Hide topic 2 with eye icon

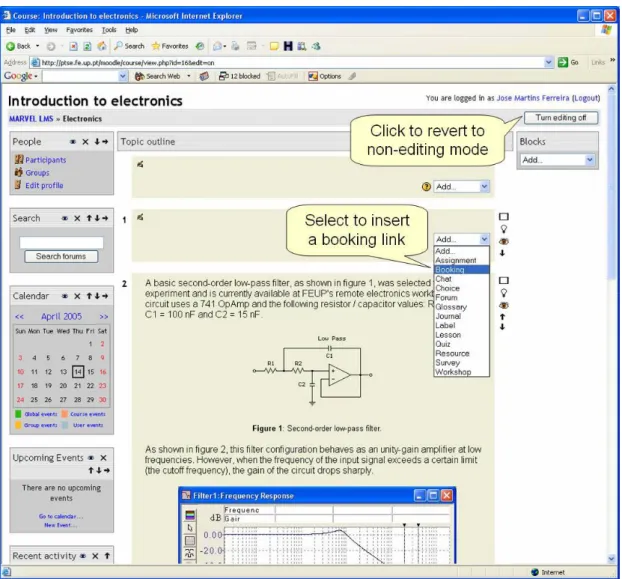pyautogui.click(x=503, y=305)
